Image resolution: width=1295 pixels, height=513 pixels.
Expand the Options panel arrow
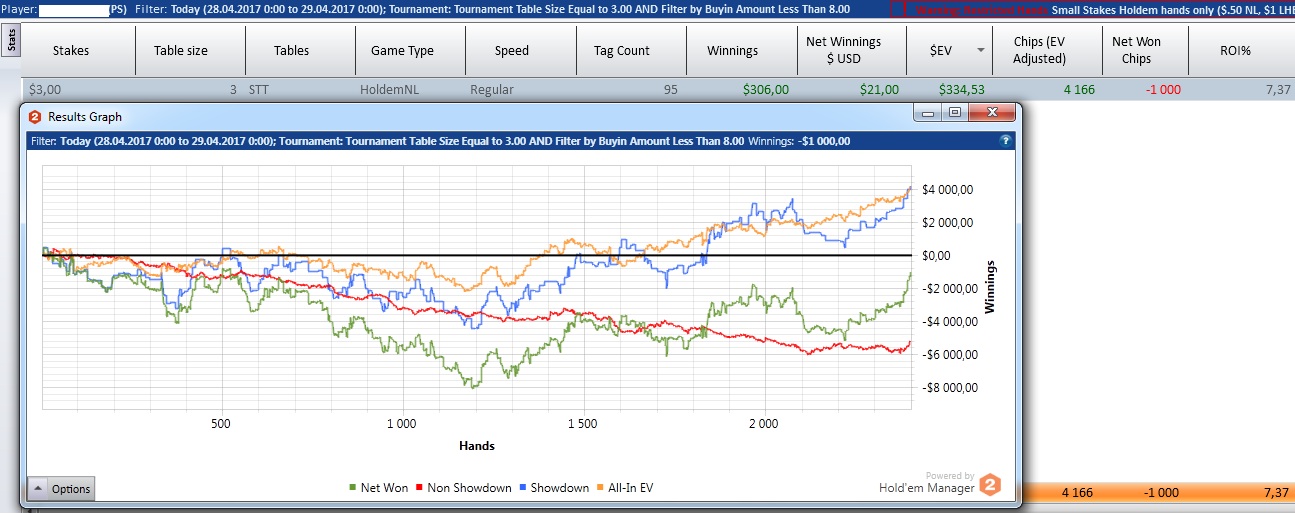pos(37,489)
